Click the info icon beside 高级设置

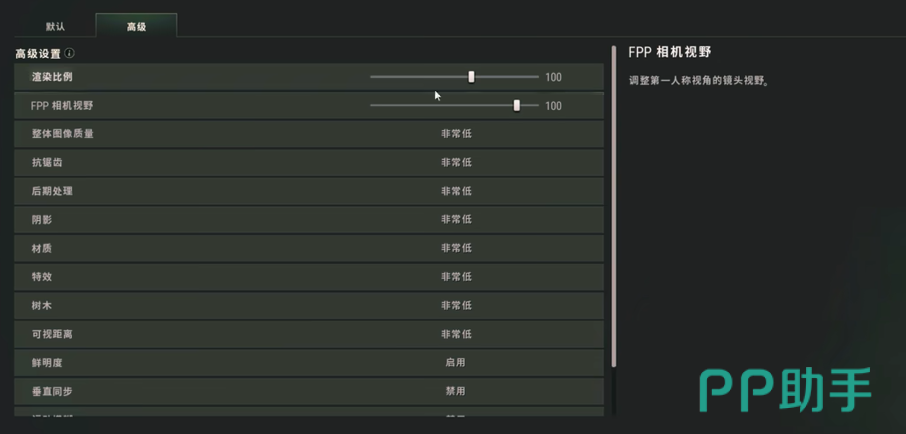[x=70, y=53]
